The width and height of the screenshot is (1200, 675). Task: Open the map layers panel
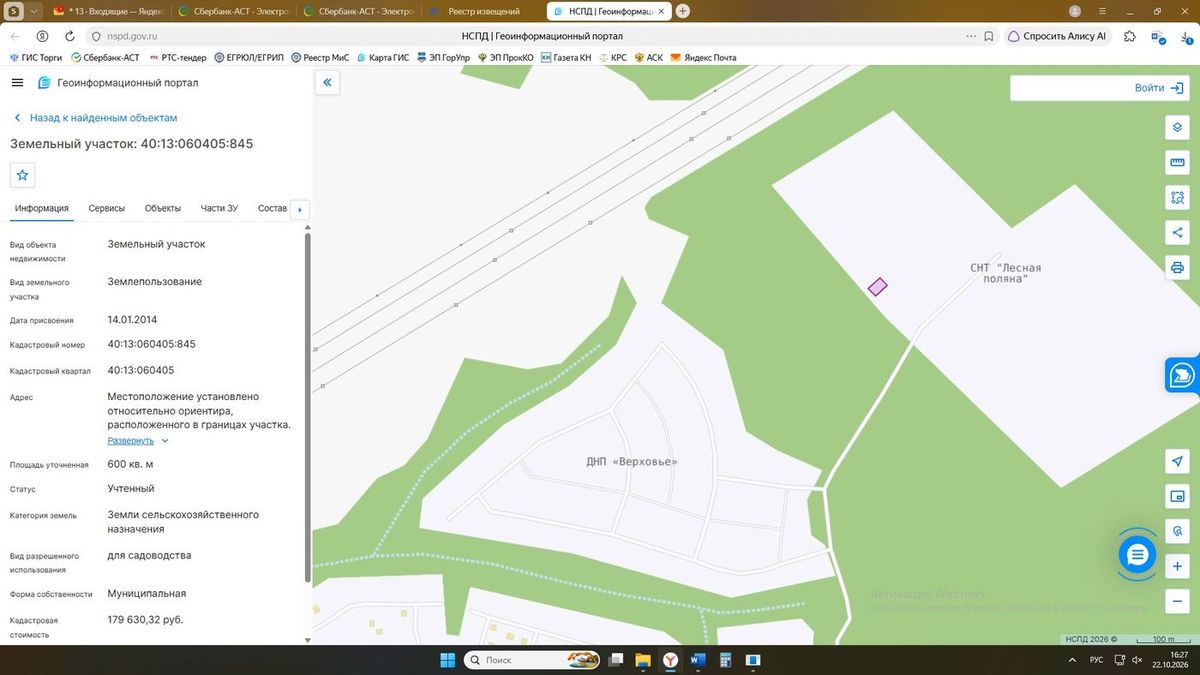tap(1177, 127)
